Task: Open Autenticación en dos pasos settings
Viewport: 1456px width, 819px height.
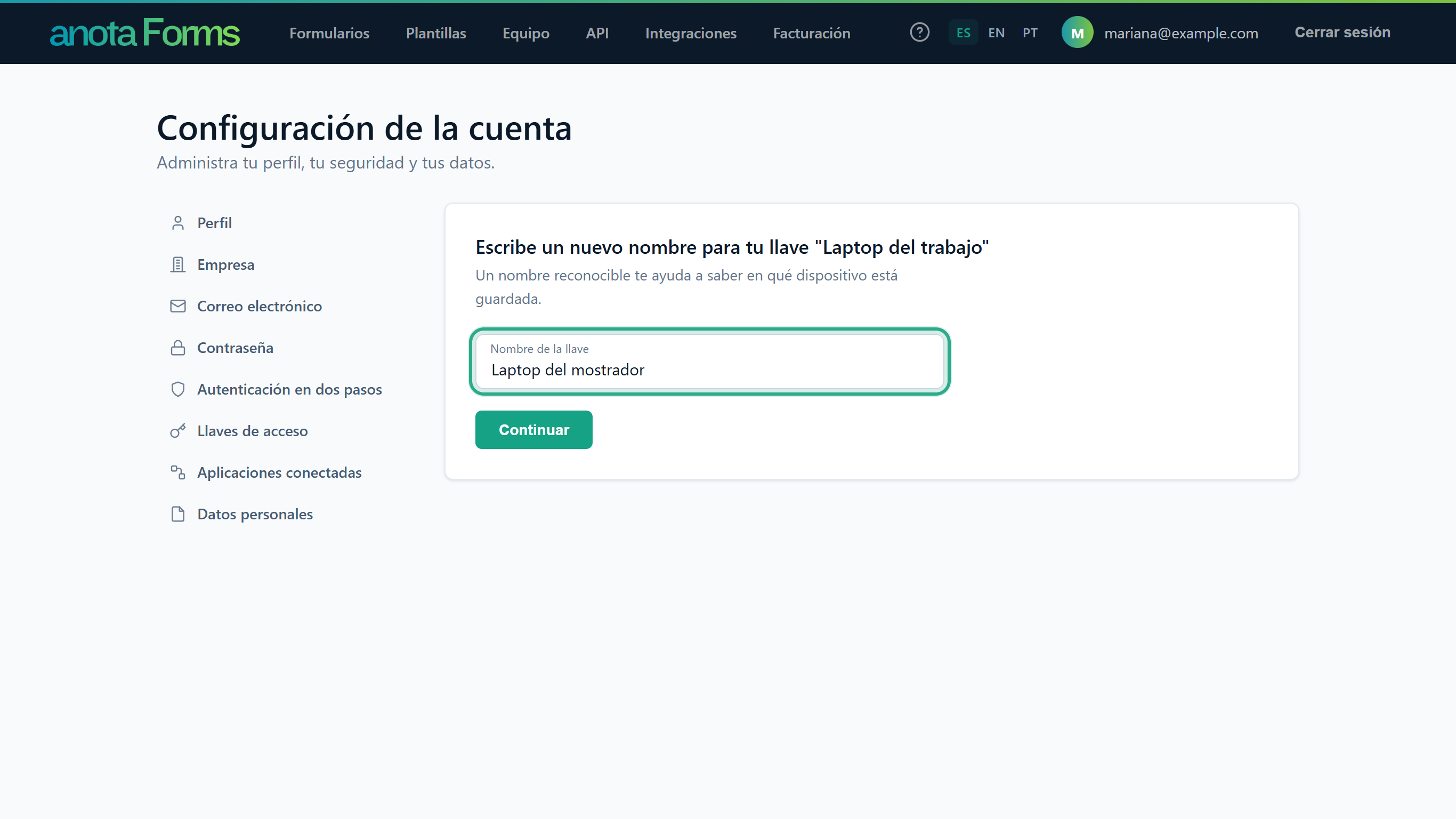Action: [289, 390]
